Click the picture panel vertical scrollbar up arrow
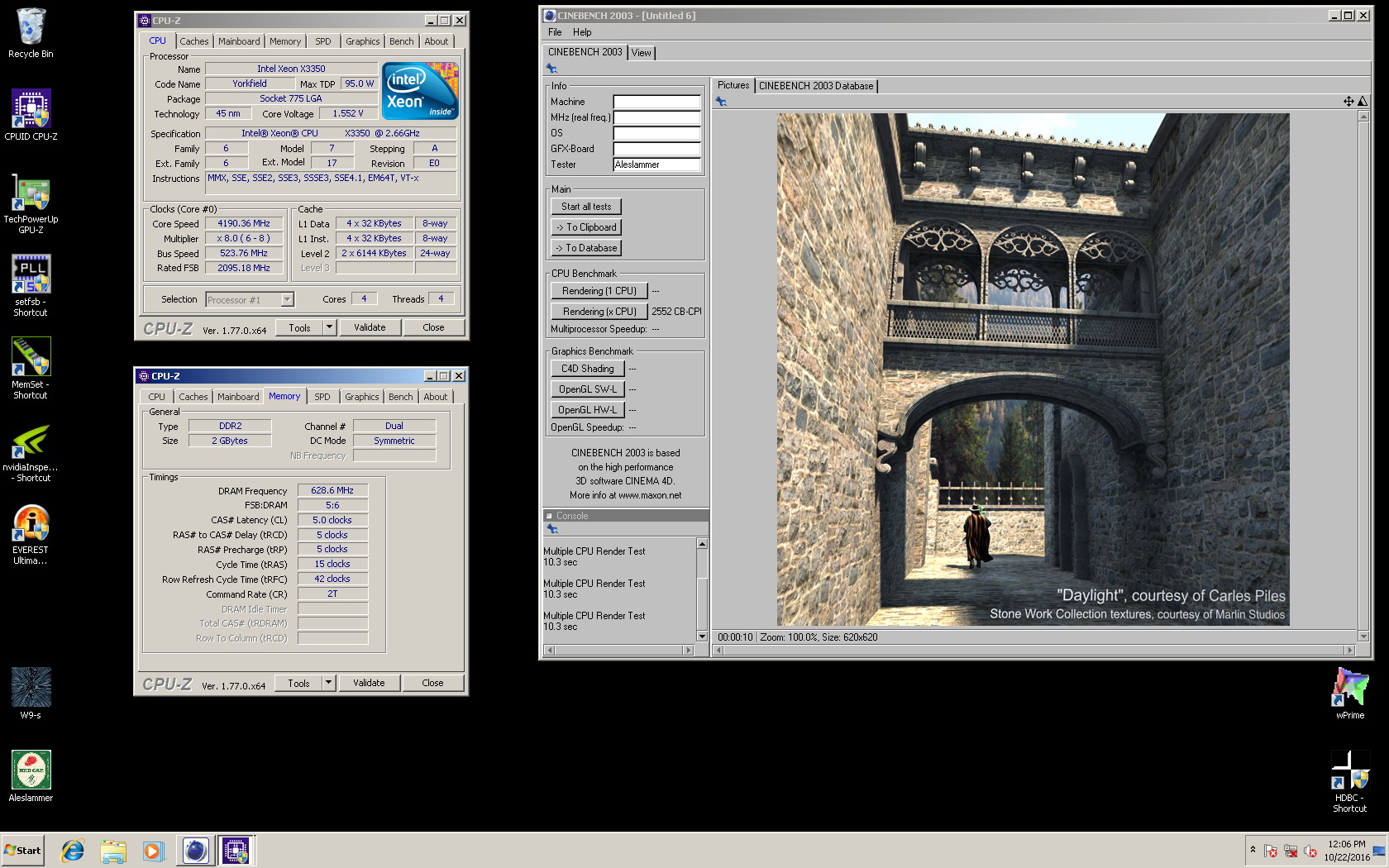The height and width of the screenshot is (868, 1389). click(x=1363, y=117)
